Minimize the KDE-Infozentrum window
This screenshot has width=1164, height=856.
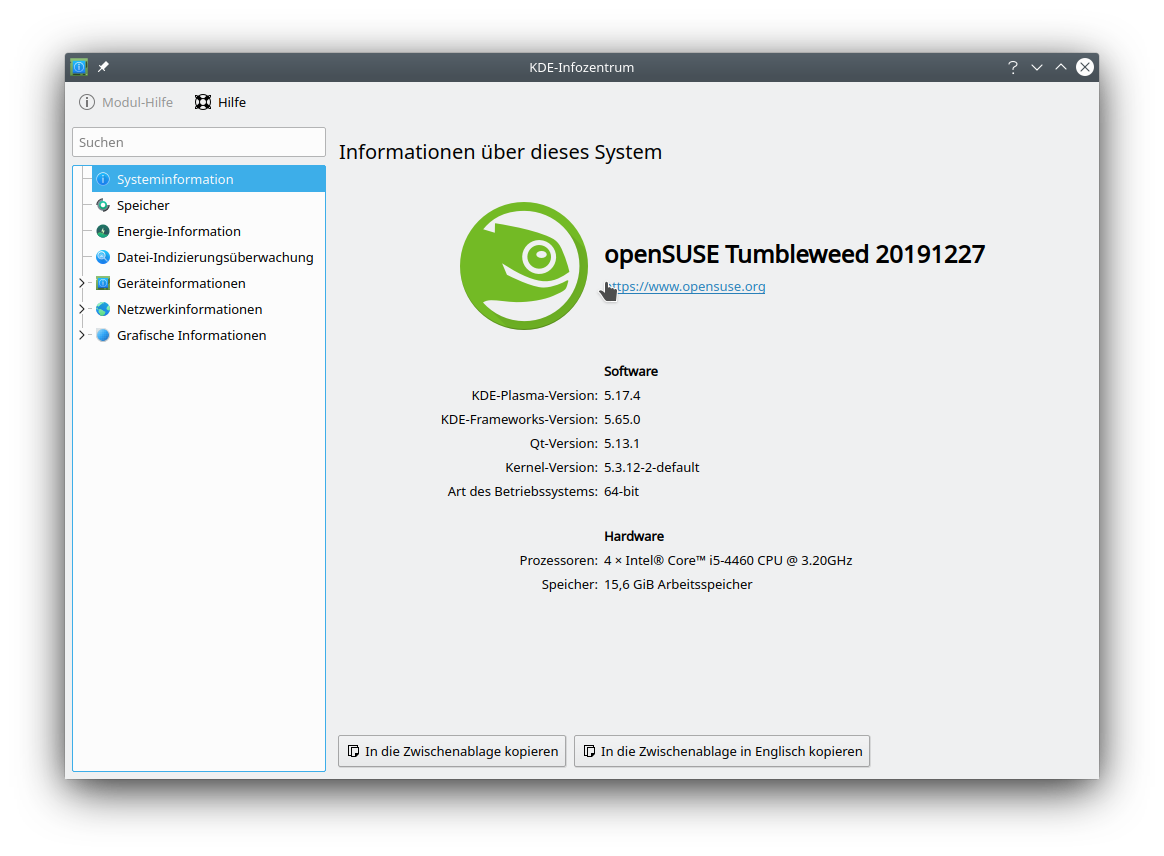[1037, 67]
